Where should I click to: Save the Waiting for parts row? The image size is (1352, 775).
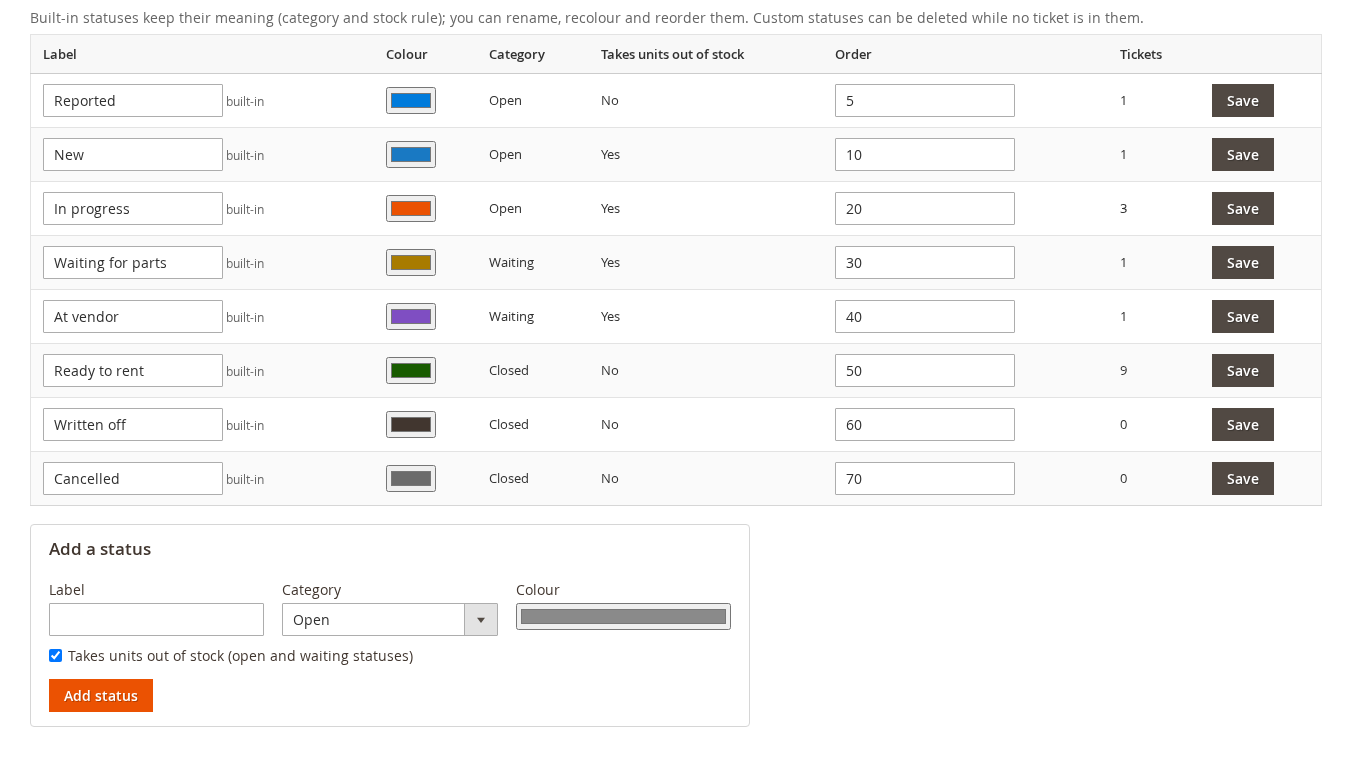[x=1243, y=263]
